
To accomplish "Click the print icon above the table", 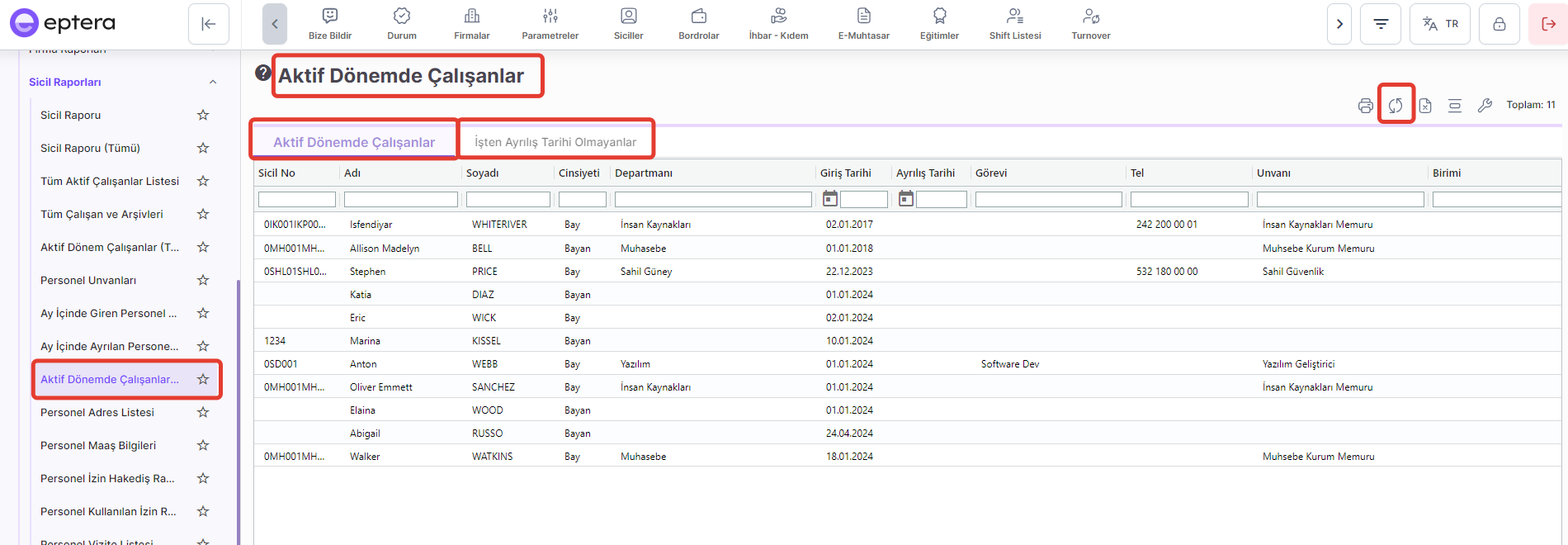I will click(x=1366, y=106).
